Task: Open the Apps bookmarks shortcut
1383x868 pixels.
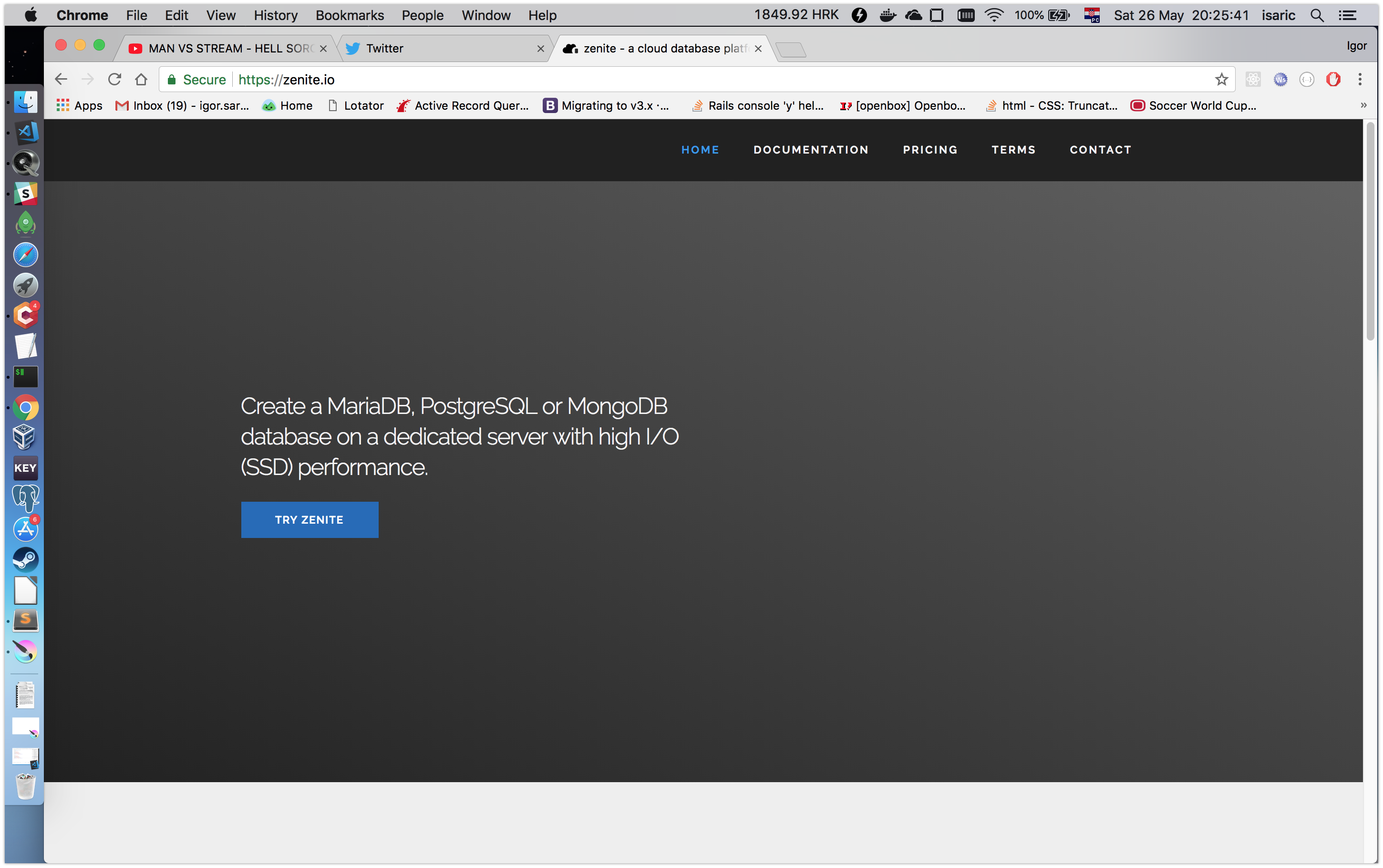Action: tap(80, 105)
